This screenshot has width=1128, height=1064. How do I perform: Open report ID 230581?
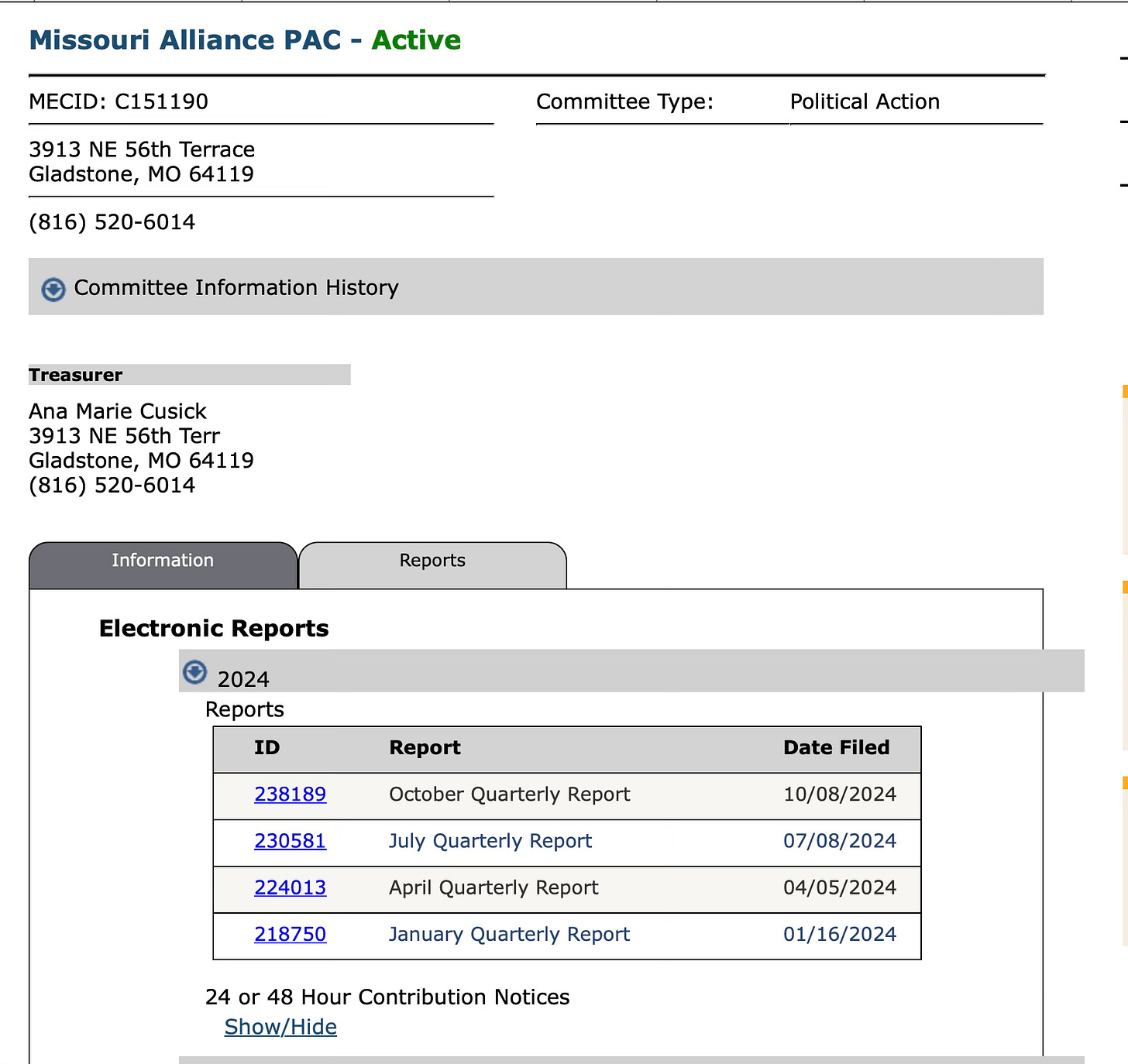click(x=291, y=841)
